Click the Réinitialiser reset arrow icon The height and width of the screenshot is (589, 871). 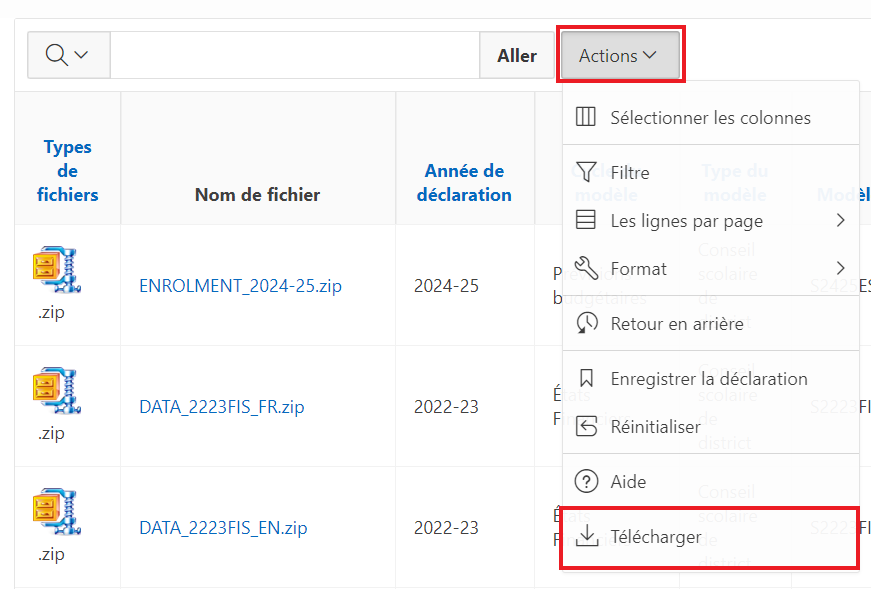point(587,427)
